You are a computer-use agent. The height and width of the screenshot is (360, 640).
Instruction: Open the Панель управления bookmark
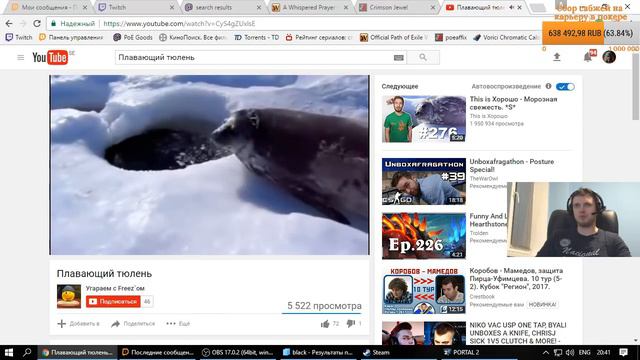[x=71, y=38]
